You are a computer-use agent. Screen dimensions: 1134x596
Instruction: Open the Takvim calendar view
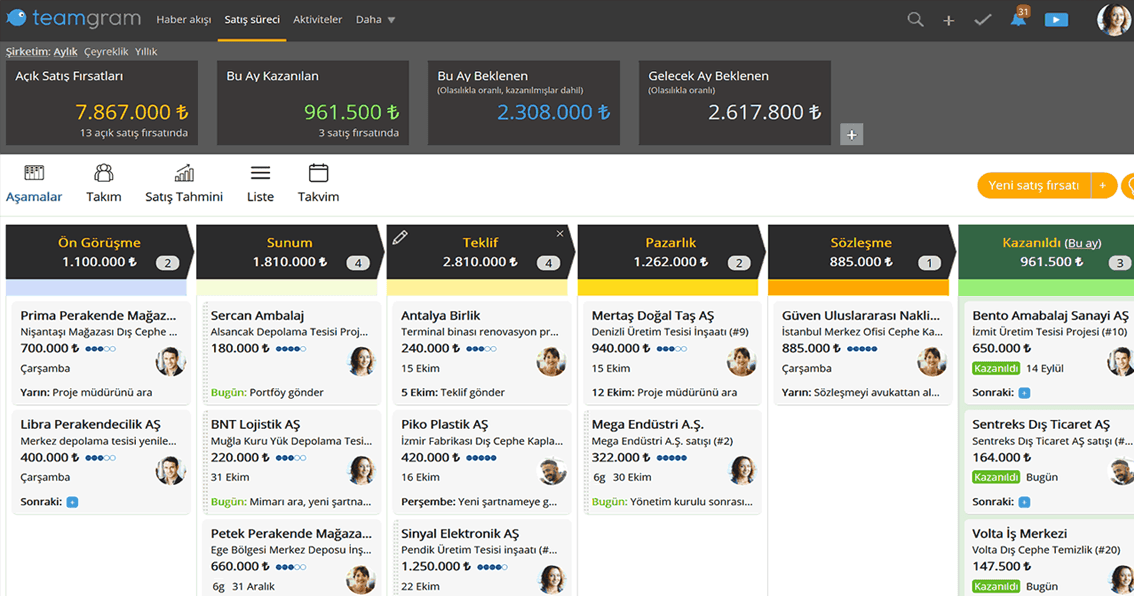[318, 184]
